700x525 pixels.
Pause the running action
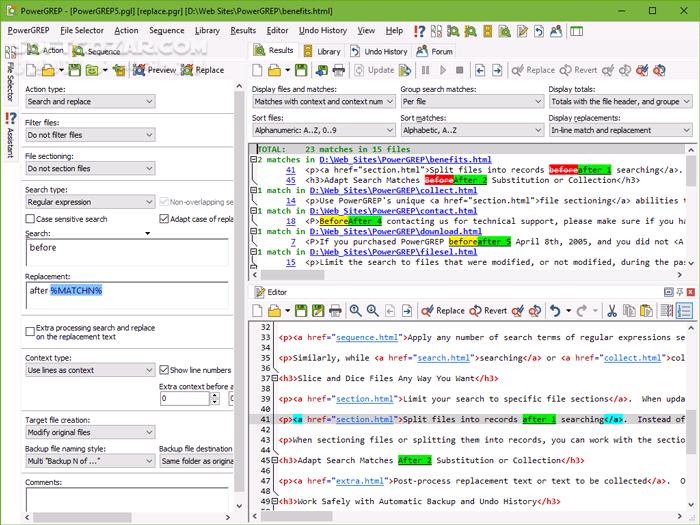click(x=425, y=70)
